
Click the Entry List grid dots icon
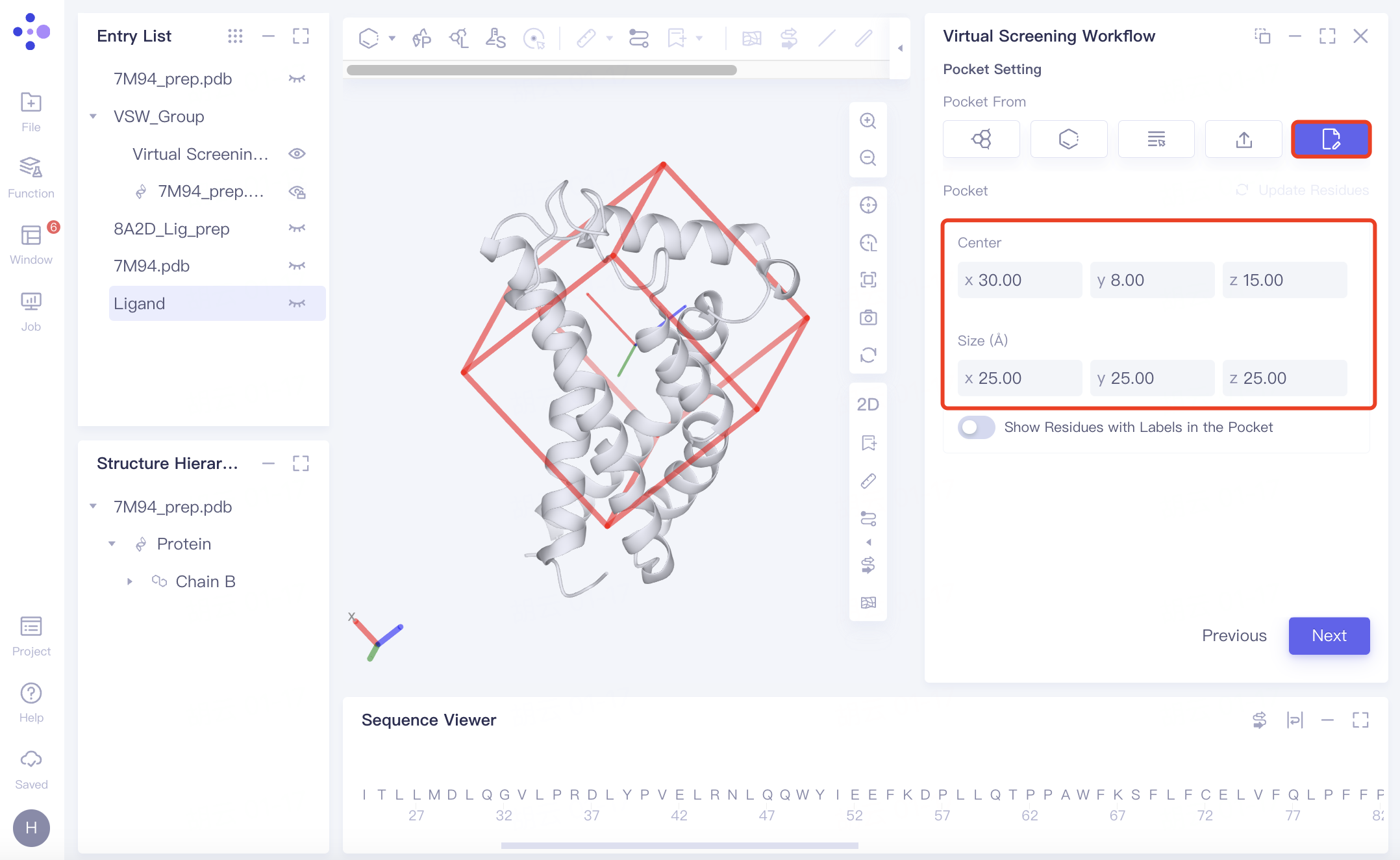click(235, 36)
